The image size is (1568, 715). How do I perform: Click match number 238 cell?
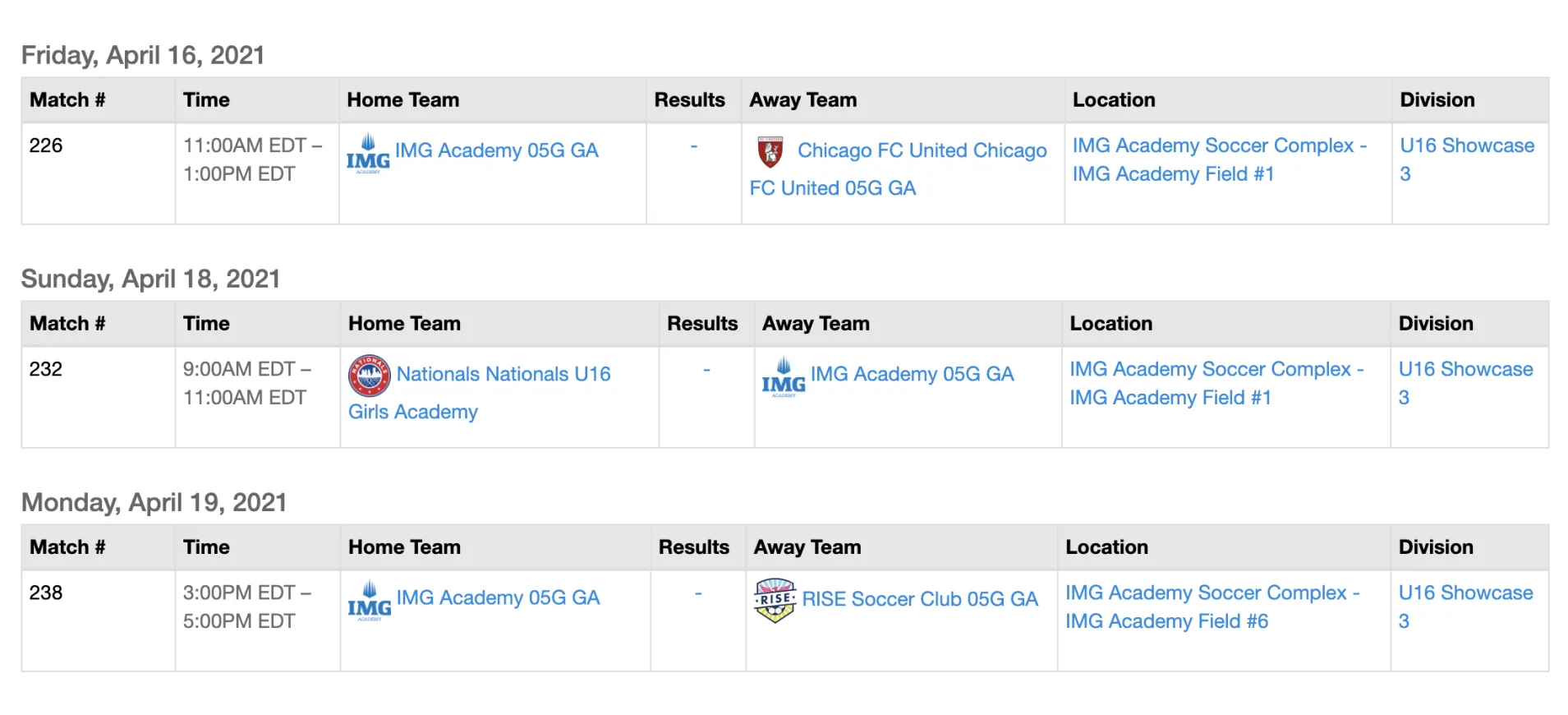click(x=46, y=593)
